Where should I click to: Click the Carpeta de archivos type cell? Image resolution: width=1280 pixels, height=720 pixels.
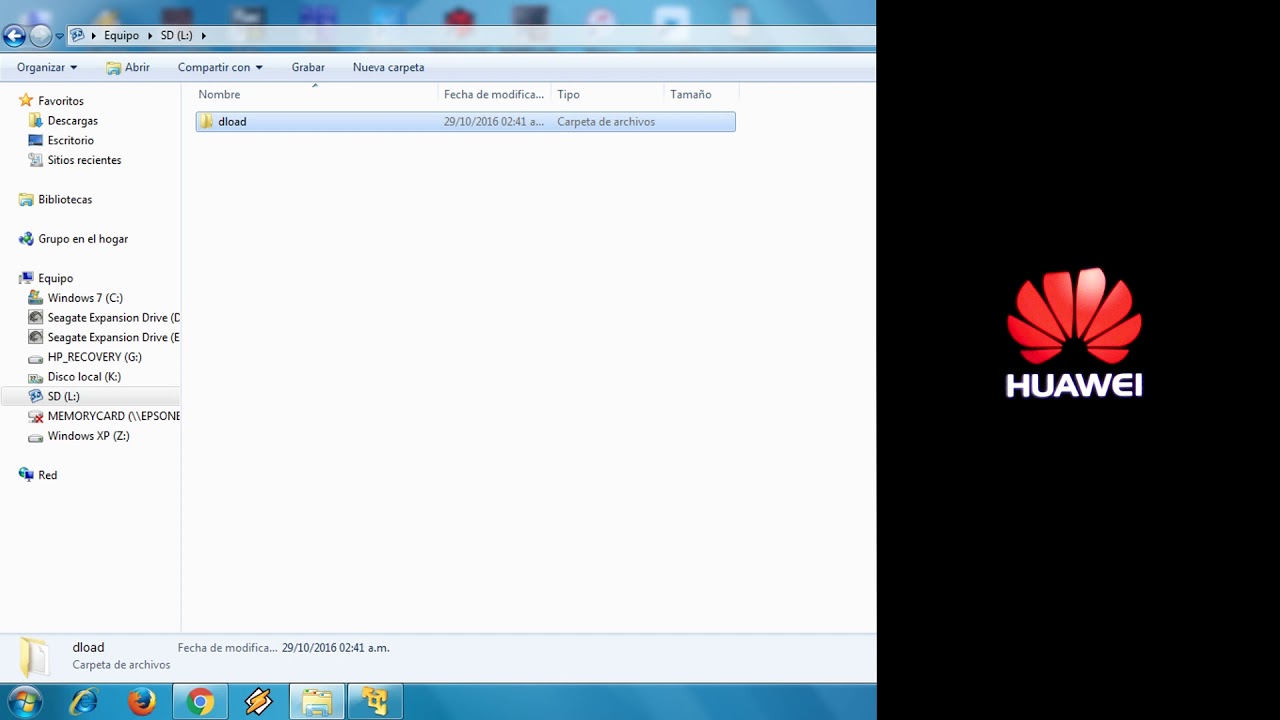pos(606,121)
